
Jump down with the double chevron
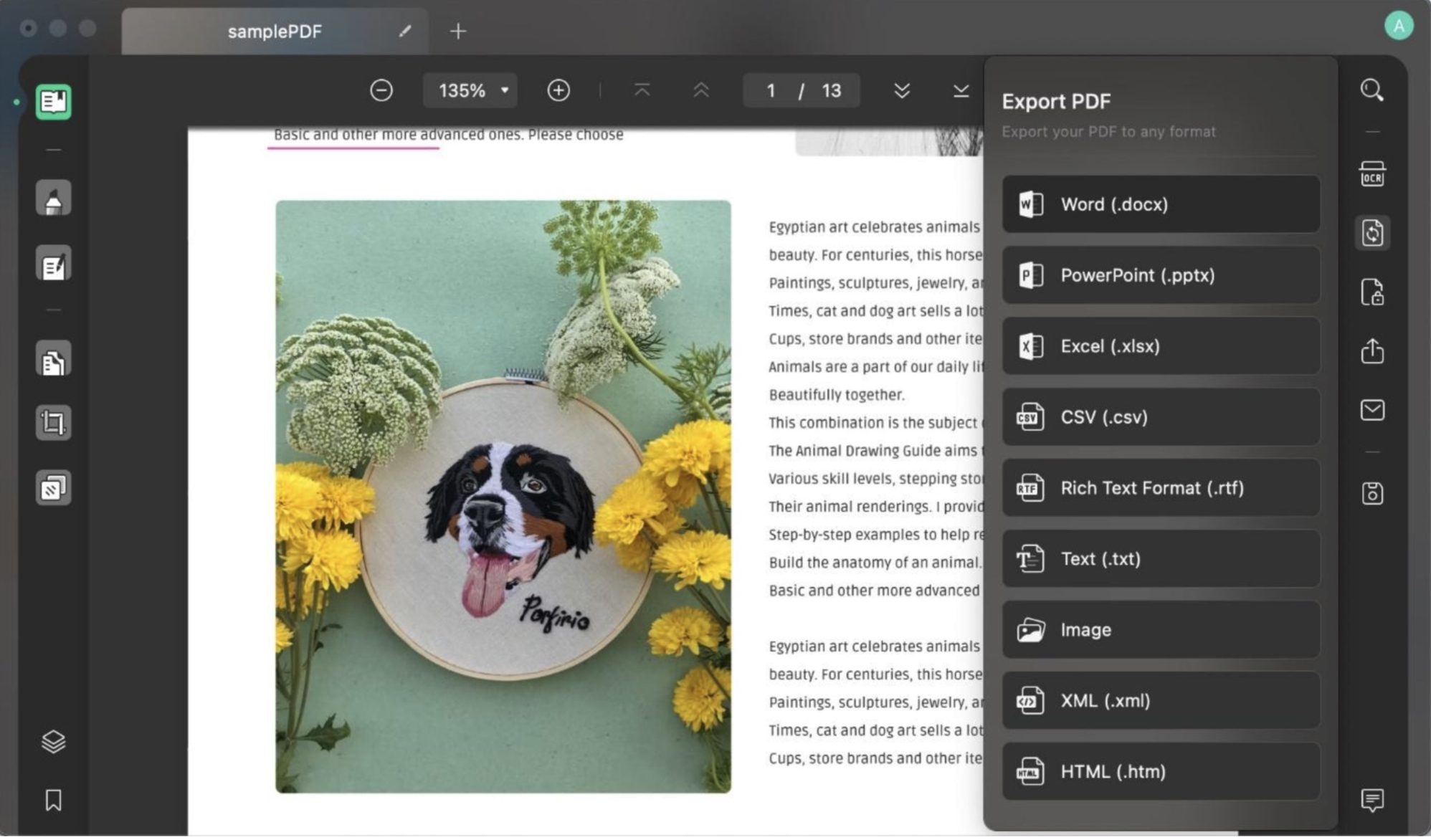[x=903, y=91]
